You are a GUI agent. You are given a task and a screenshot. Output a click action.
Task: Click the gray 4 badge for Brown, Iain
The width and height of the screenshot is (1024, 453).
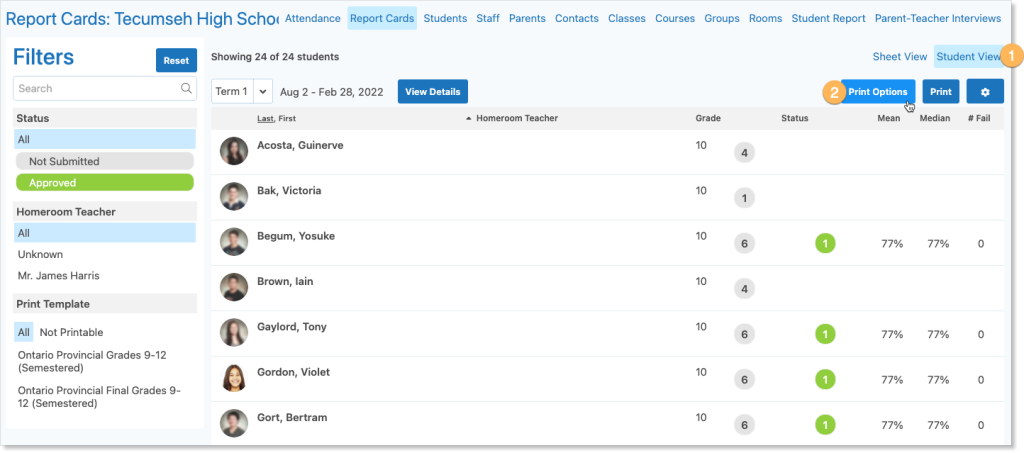pyautogui.click(x=744, y=289)
